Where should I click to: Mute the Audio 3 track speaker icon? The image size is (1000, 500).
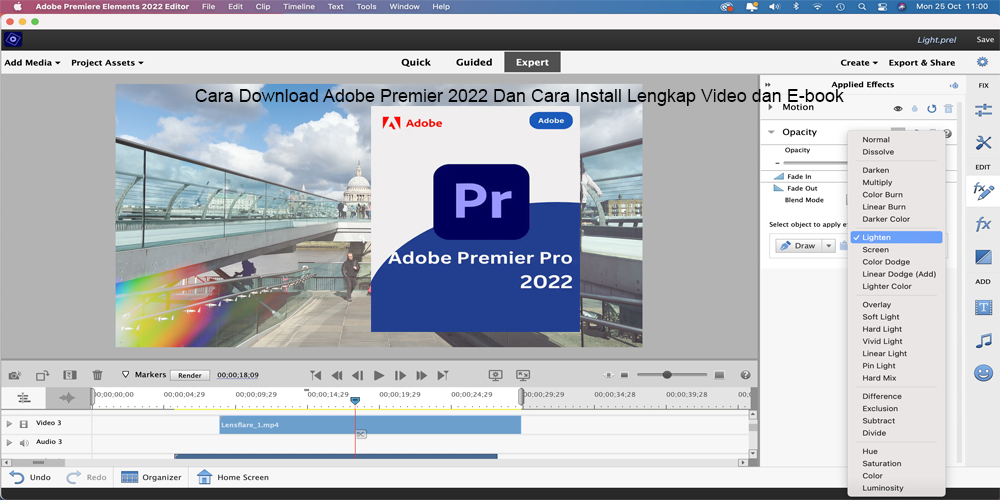(x=24, y=443)
